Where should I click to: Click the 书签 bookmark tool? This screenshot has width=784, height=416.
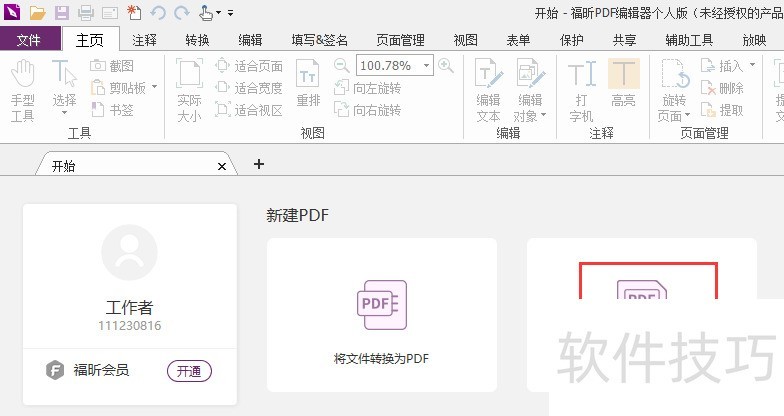coord(112,110)
